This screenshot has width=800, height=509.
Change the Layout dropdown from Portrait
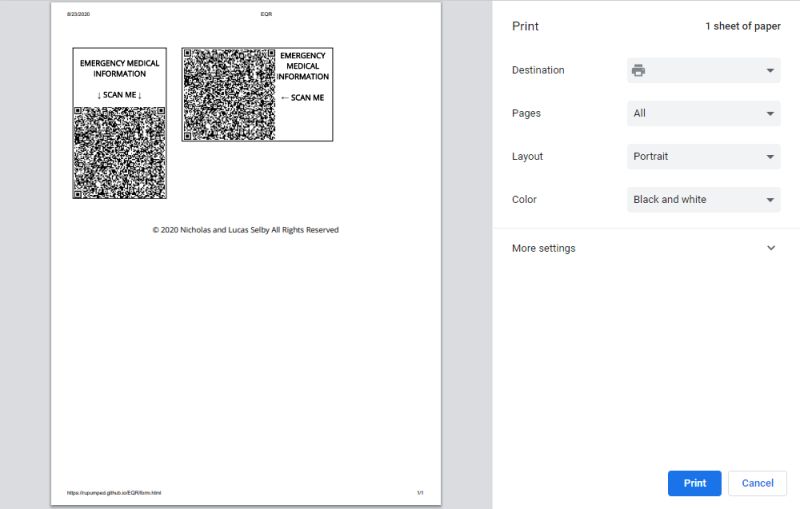[x=704, y=157]
